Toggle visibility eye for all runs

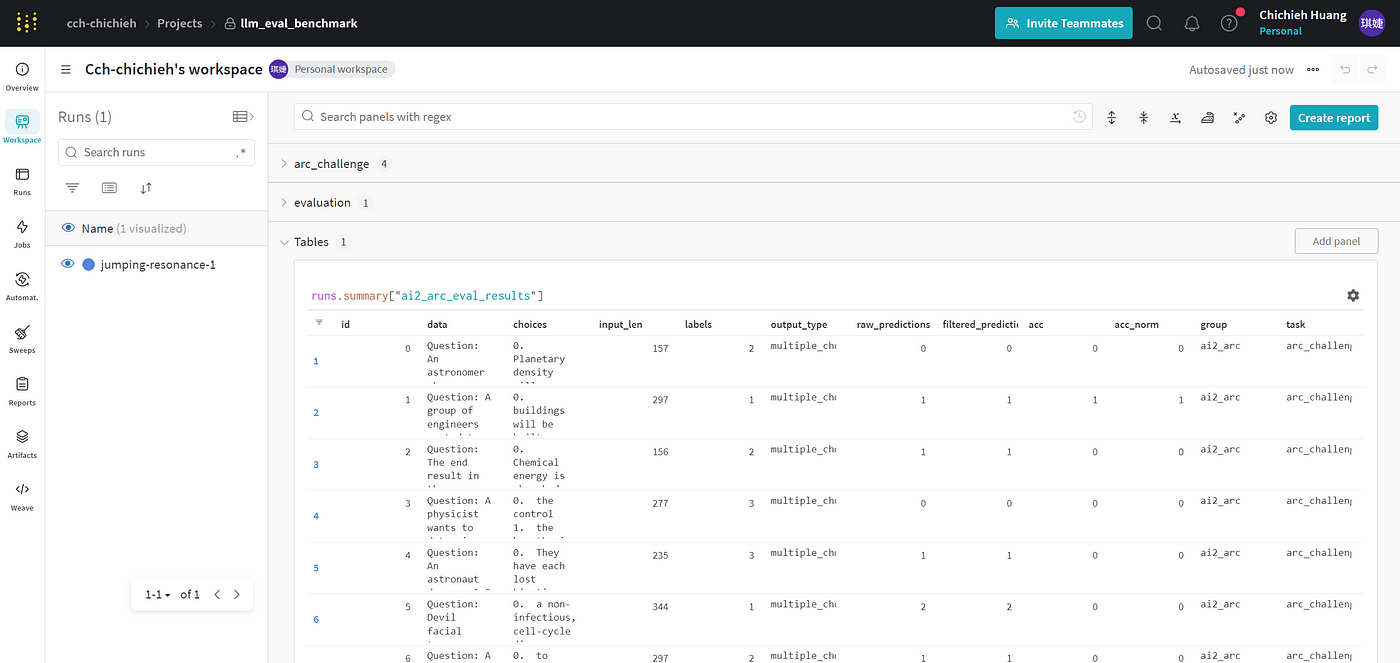pyautogui.click(x=68, y=228)
